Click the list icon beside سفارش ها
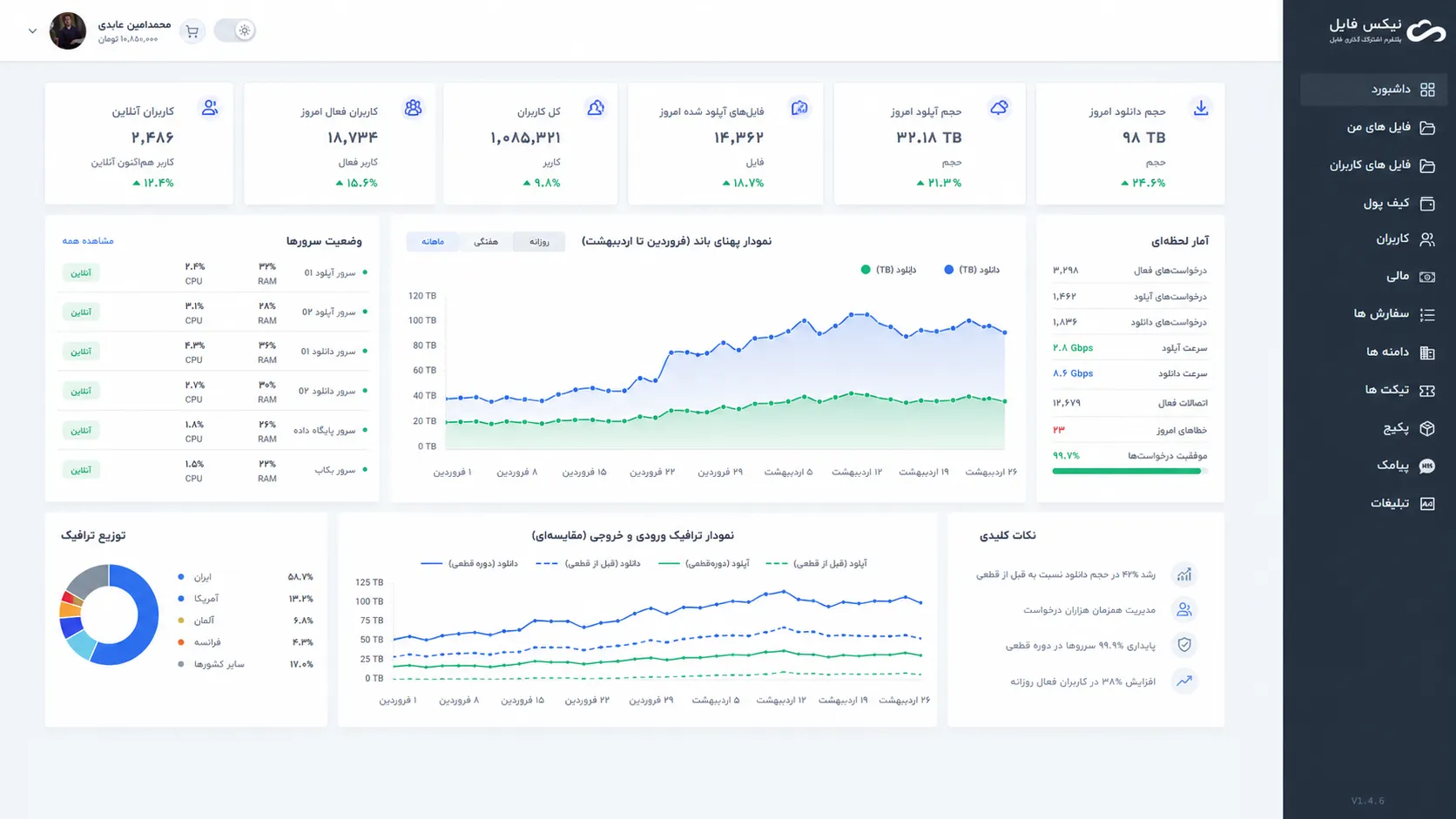 1427,314
